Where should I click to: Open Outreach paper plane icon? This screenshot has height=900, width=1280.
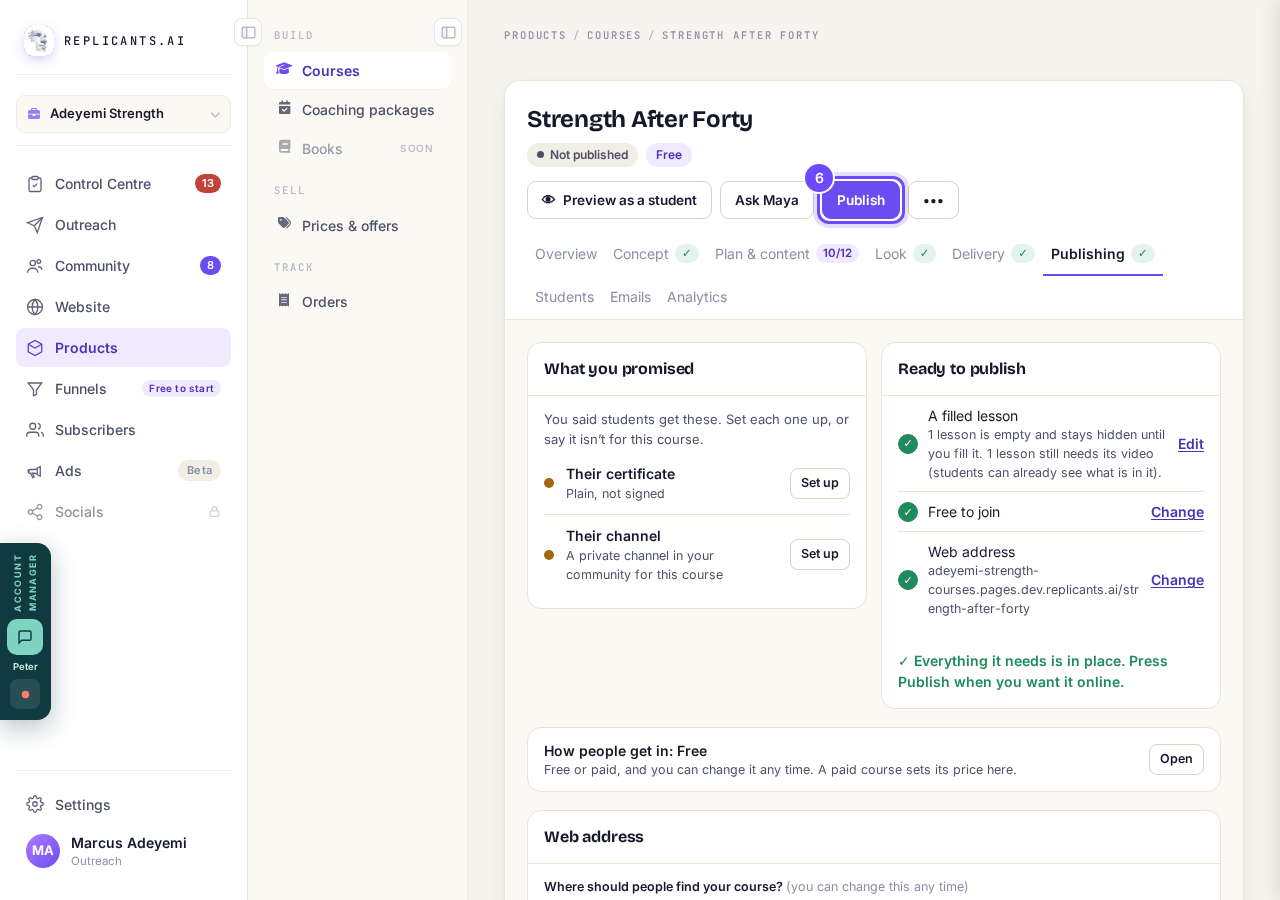pos(35,225)
